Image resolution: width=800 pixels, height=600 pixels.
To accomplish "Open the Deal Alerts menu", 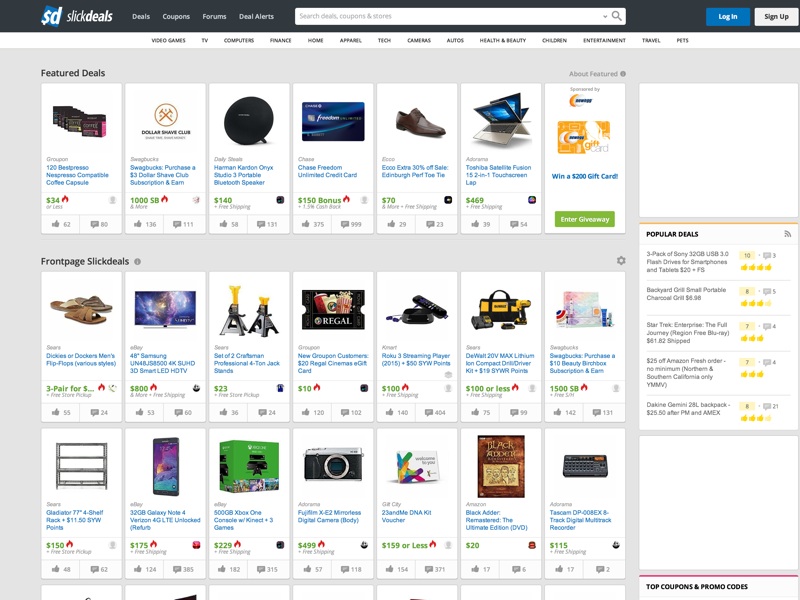I will click(256, 16).
